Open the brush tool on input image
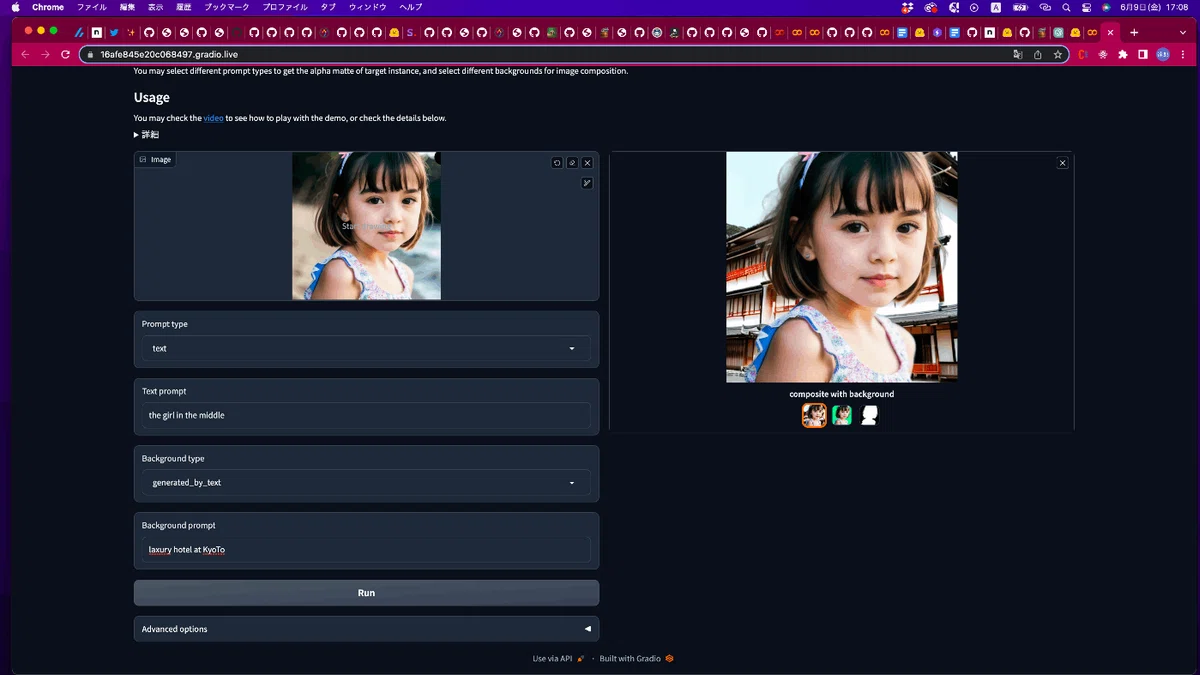 click(587, 183)
